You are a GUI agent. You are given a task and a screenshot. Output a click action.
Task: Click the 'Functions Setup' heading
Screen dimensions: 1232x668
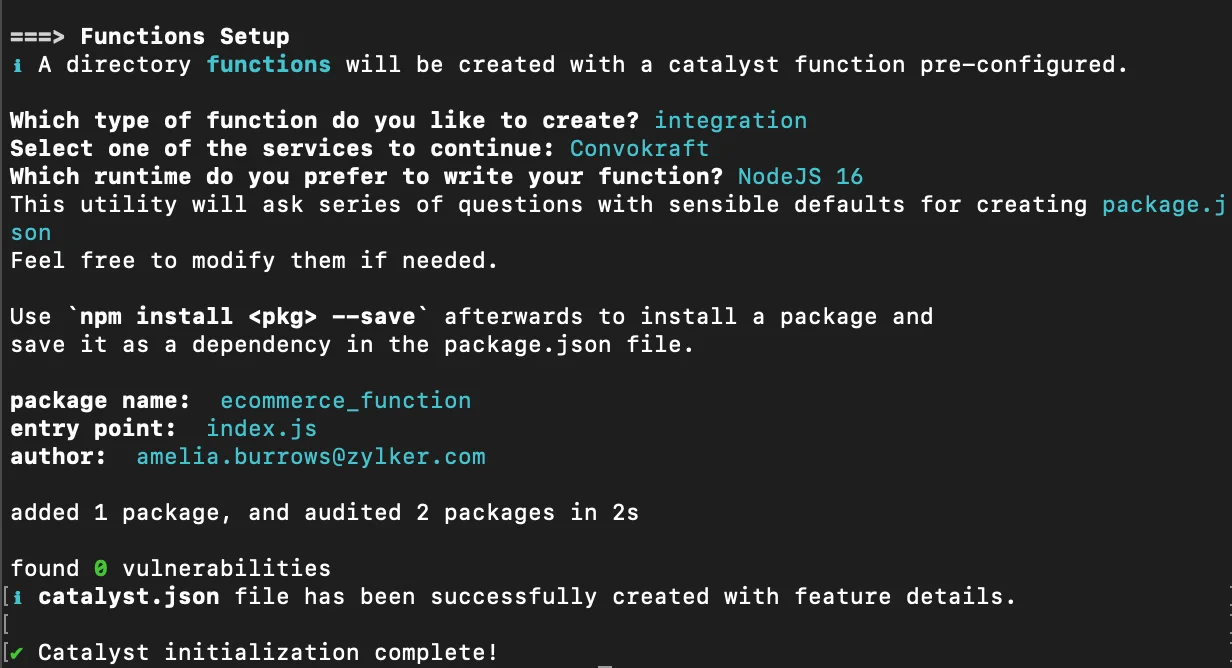(185, 37)
